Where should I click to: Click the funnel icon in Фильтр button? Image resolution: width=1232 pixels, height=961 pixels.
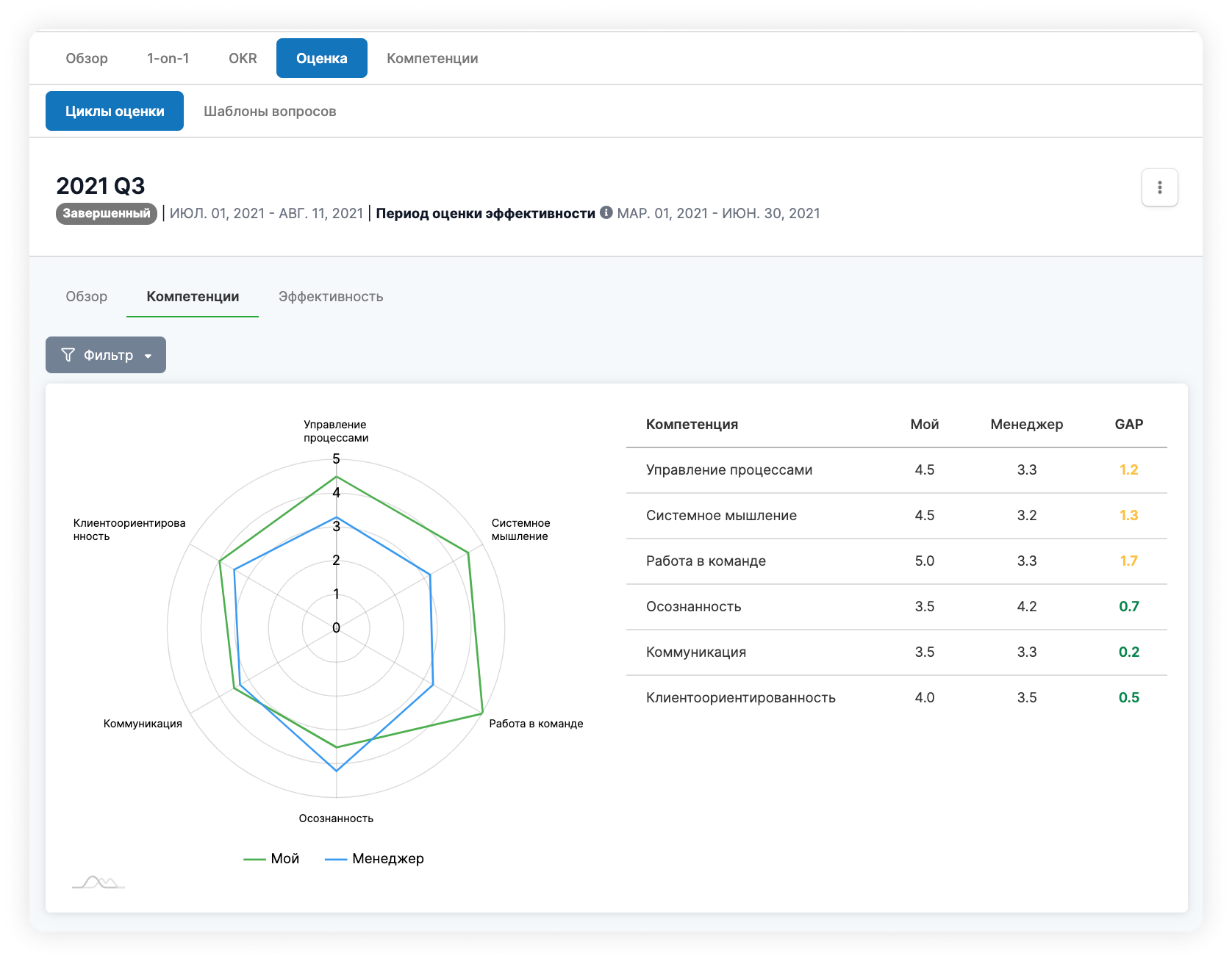68,355
